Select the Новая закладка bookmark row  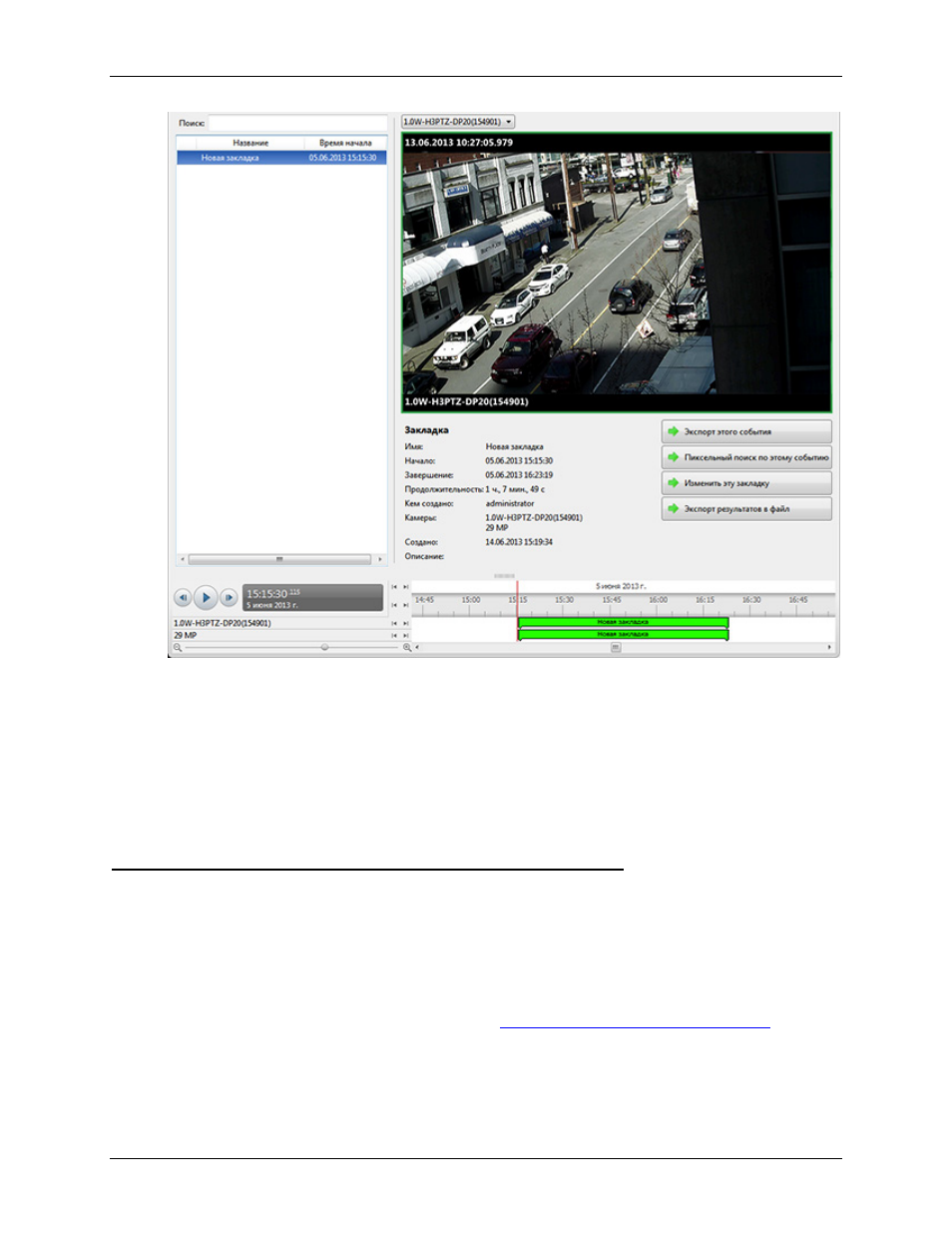[x=281, y=158]
